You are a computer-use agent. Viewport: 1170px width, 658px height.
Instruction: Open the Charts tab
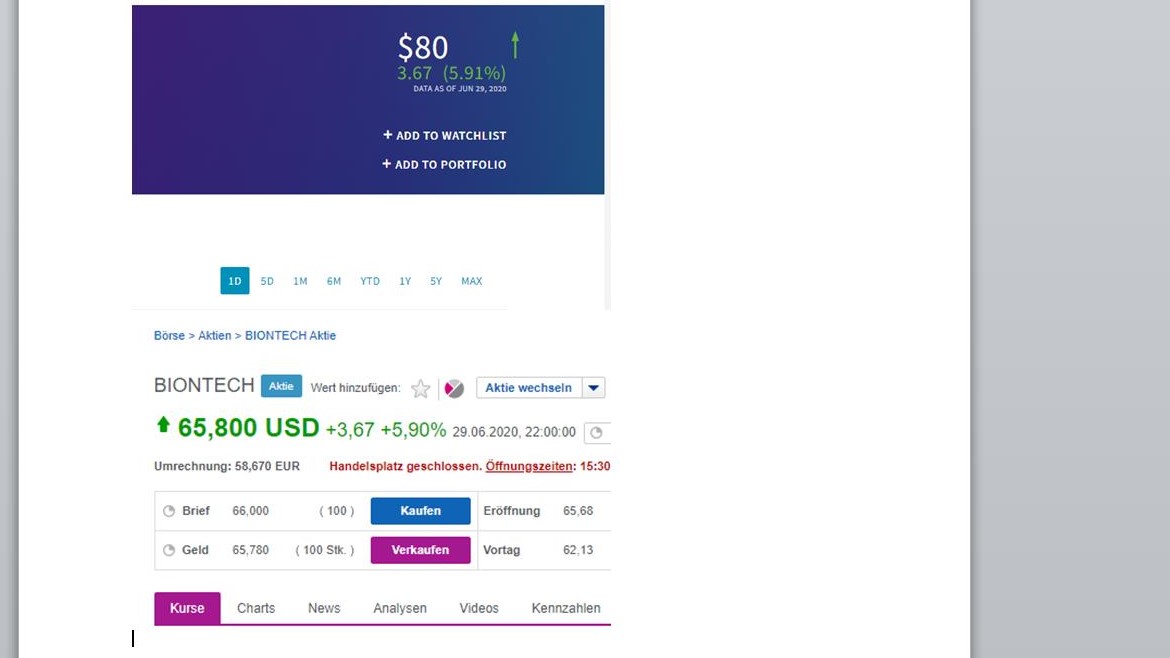(x=256, y=608)
